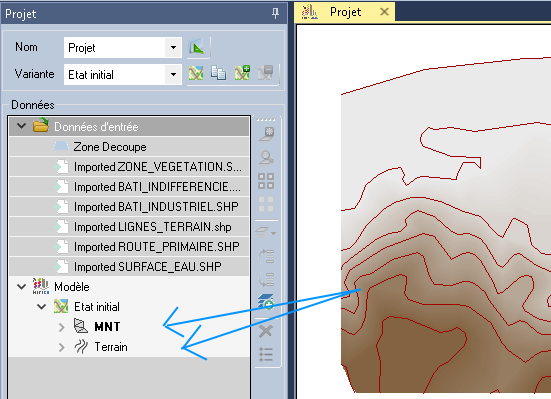Select the Données d'entrée folder row
Screen dimensions: 551x399
[x=129, y=127]
